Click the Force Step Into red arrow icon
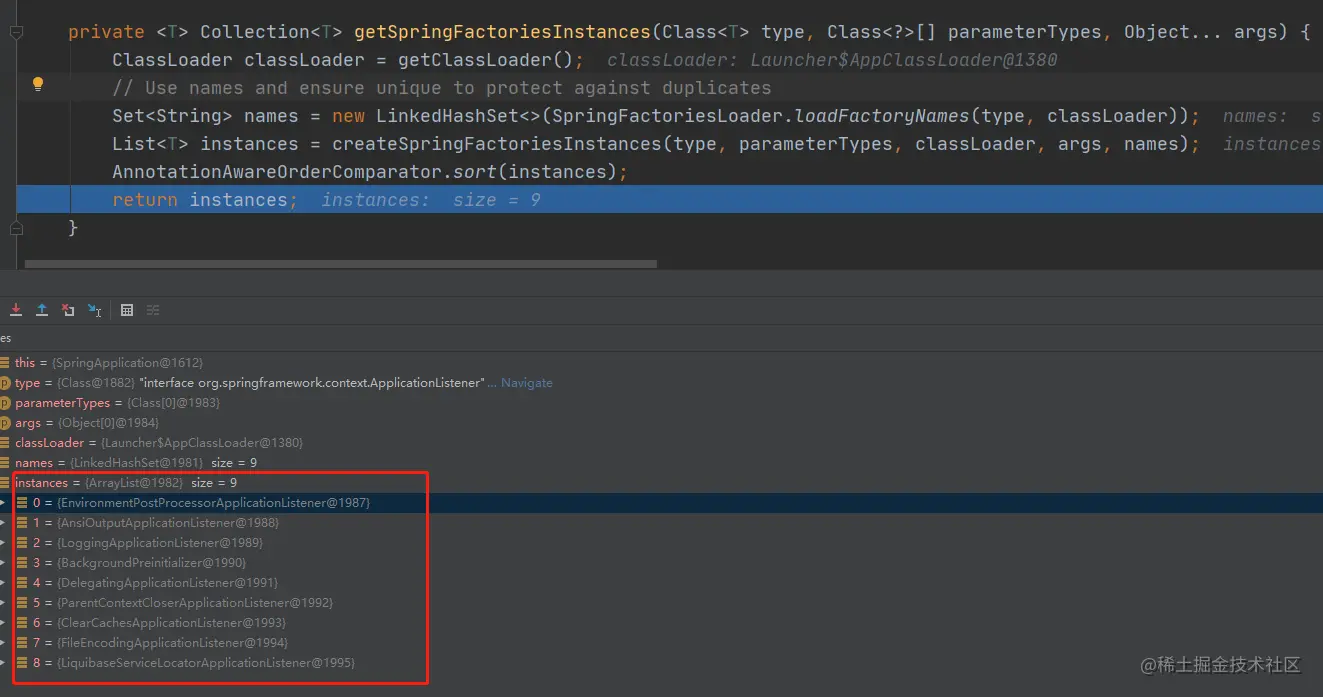The width and height of the screenshot is (1323, 697). coord(16,310)
